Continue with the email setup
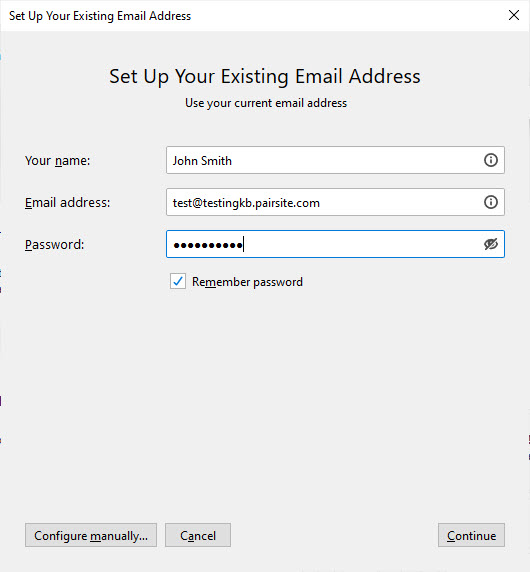 click(471, 535)
